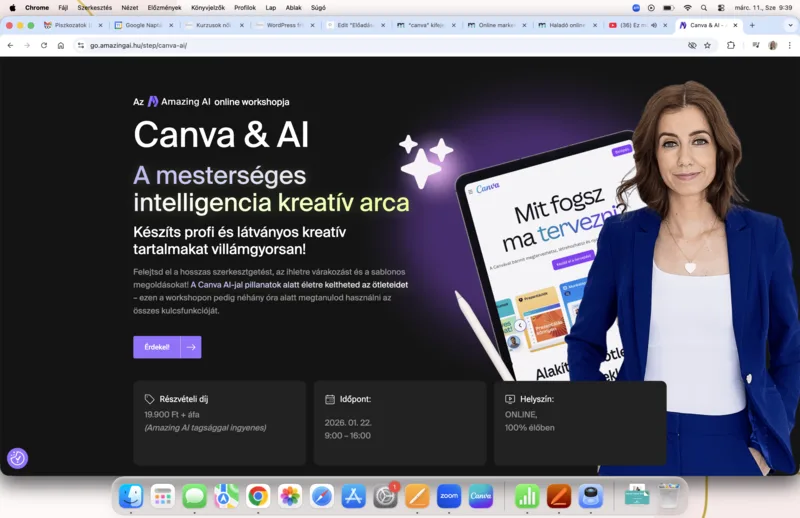Launch Zoom from the Dock
This screenshot has height=518, width=800.
click(x=449, y=496)
